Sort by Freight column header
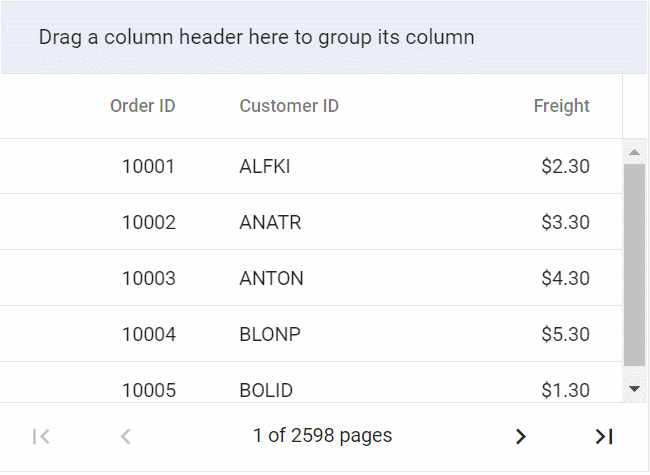Viewport: 650px width, 475px height. [561, 106]
